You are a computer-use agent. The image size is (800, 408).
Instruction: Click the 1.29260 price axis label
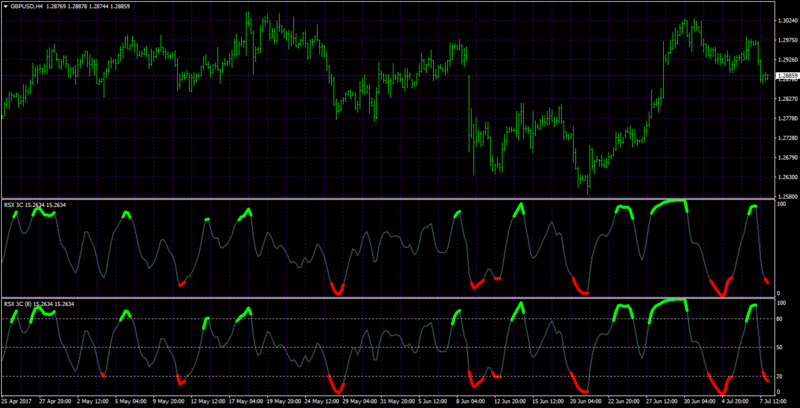click(787, 60)
